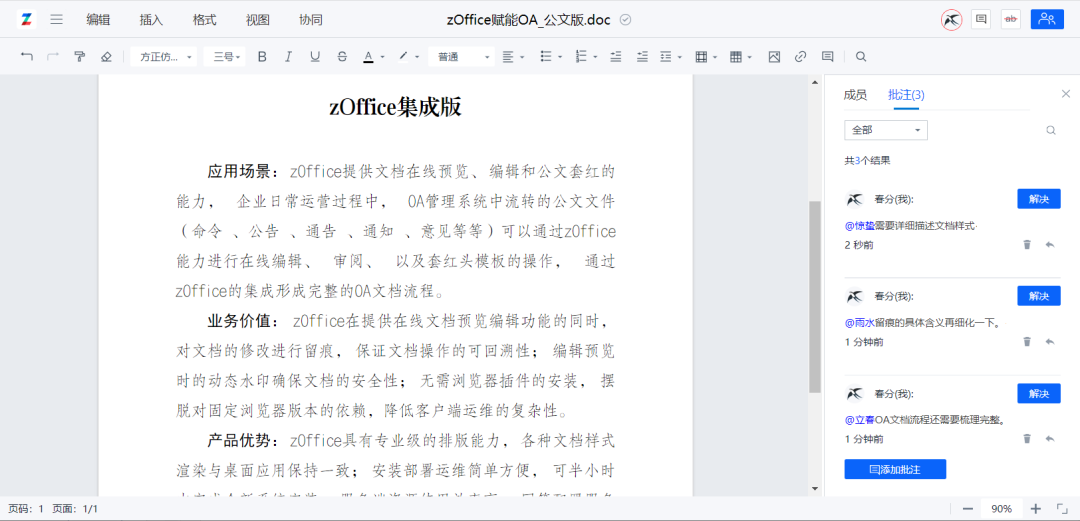The width and height of the screenshot is (1080, 521).
Task: Zoom out with the minus button
Action: (968, 509)
